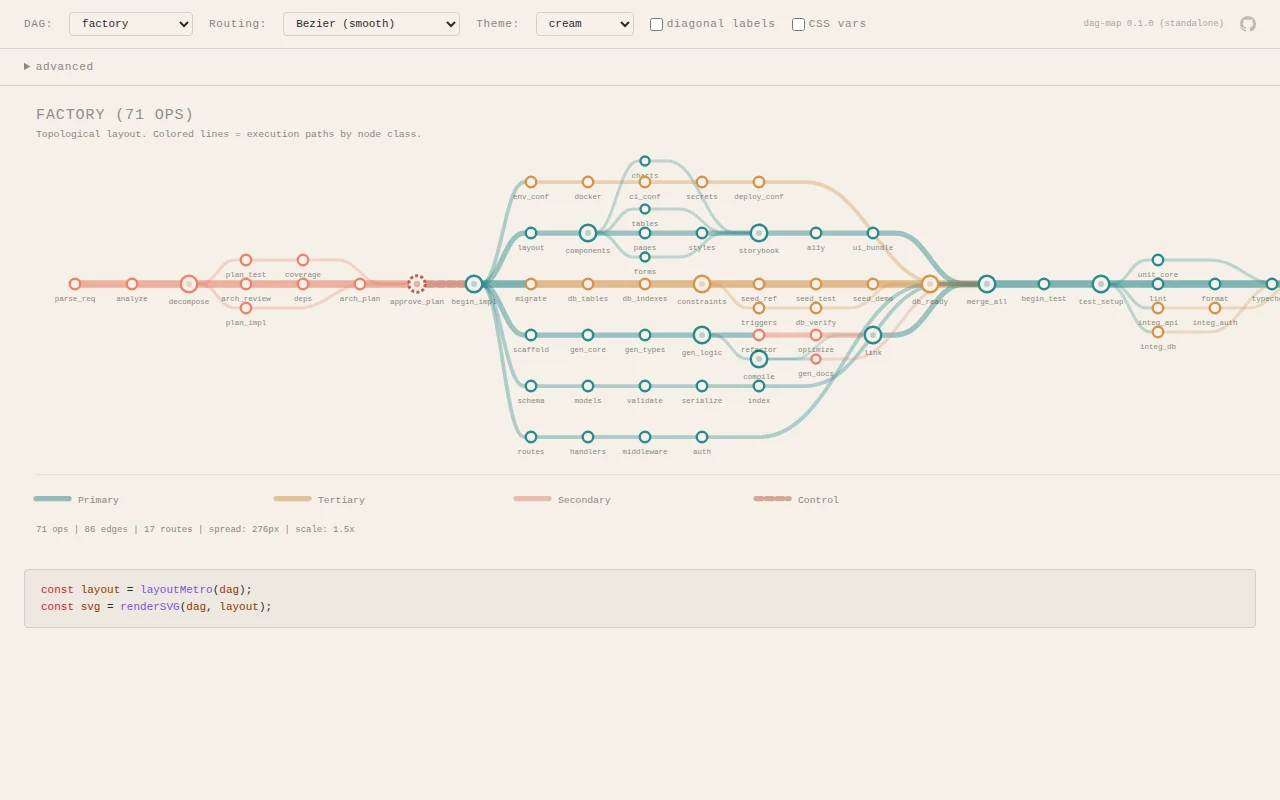This screenshot has height=800, width=1280.
Task: Click the renderSVG code line
Action: (156, 606)
